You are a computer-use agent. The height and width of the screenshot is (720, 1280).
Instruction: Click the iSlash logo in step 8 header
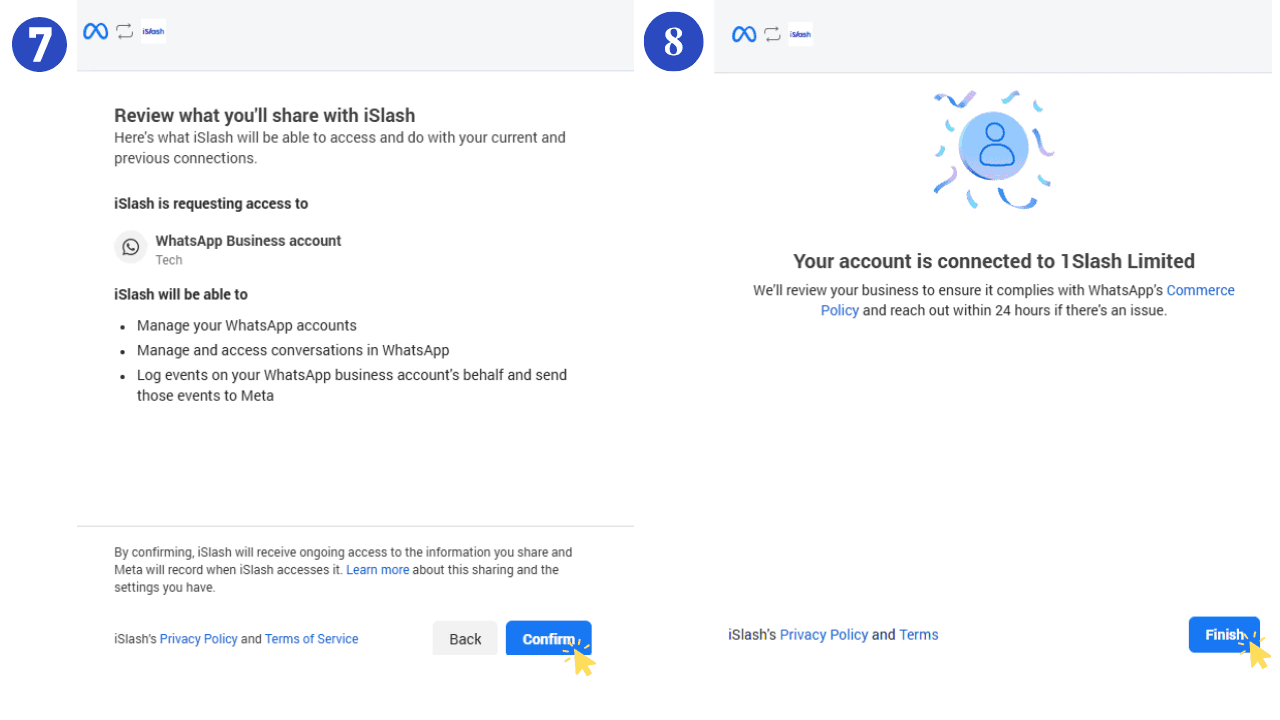click(x=800, y=34)
